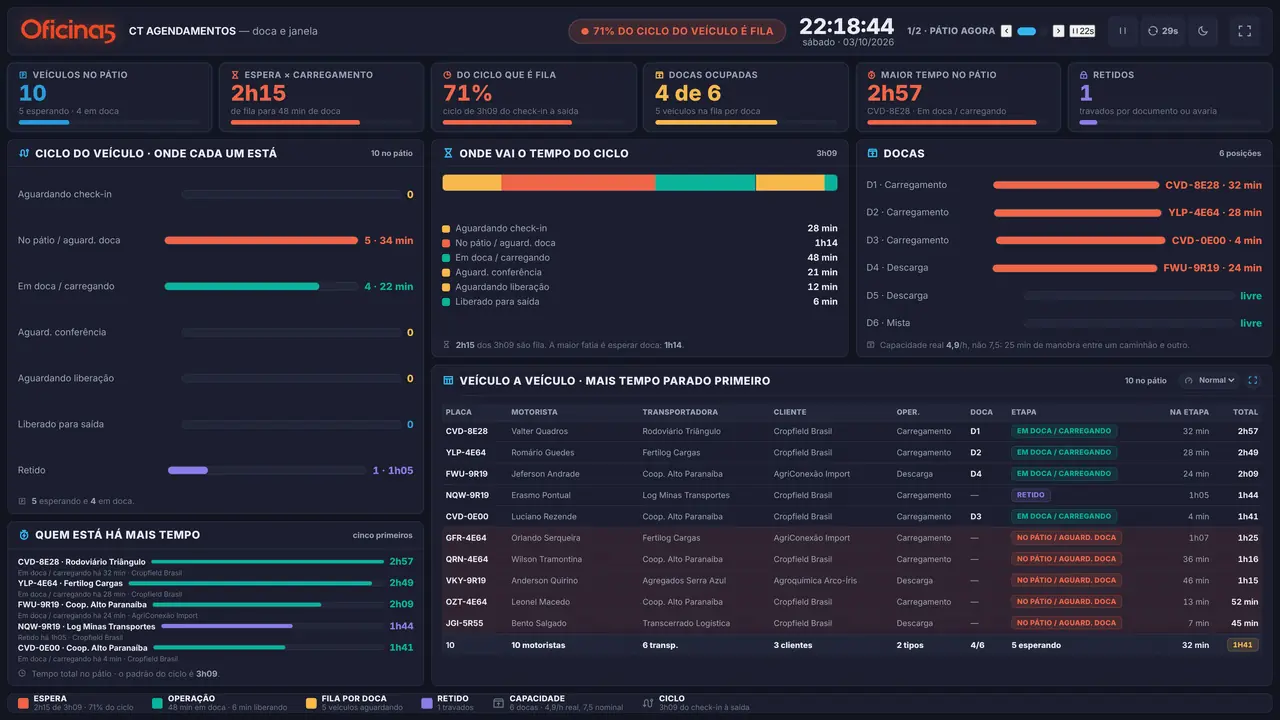This screenshot has width=1280, height=720.
Task: Click the table icon beside Veículo a Veículo title
Action: click(448, 381)
